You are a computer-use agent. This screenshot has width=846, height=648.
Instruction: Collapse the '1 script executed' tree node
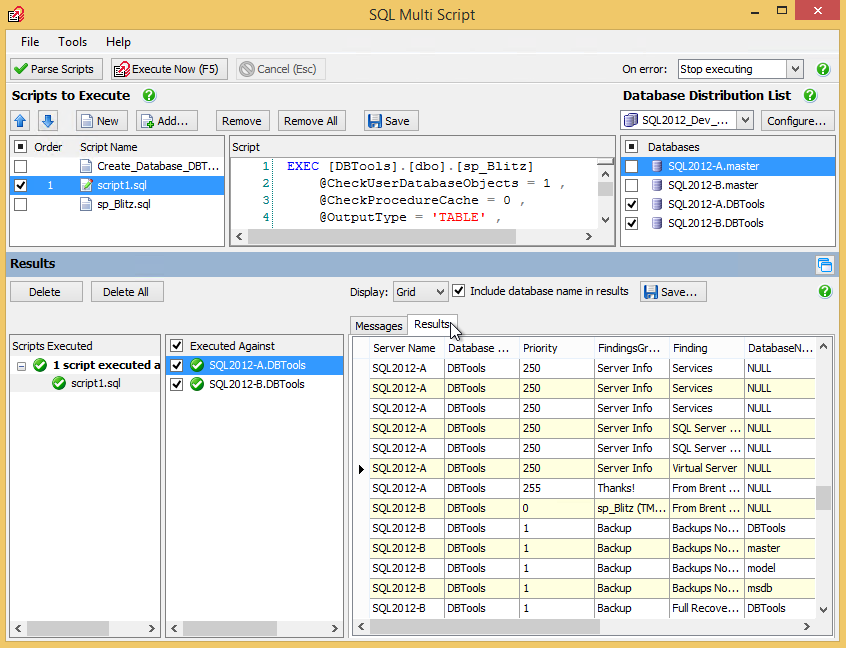point(22,365)
